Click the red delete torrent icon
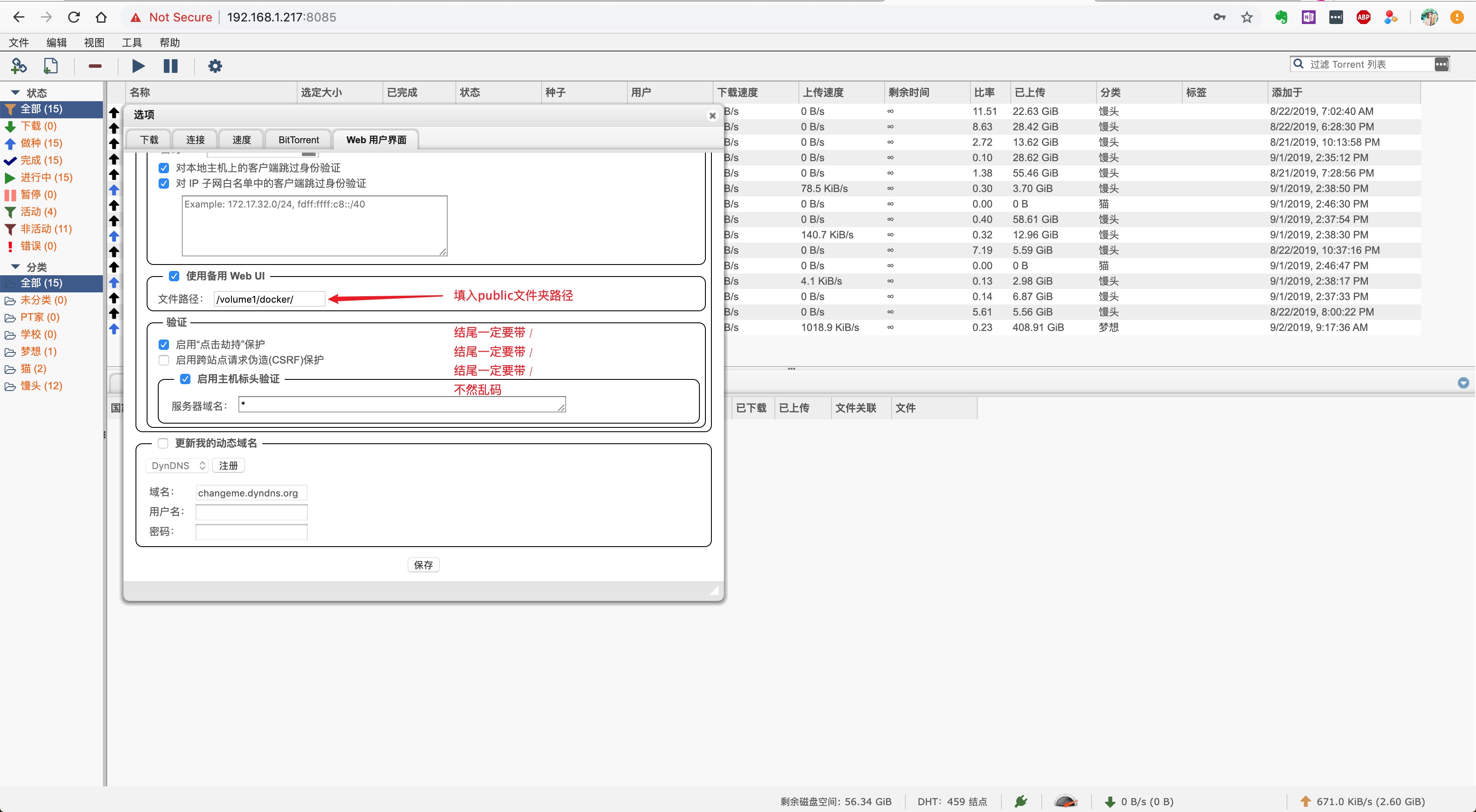This screenshot has height=812, width=1476. pos(94,66)
